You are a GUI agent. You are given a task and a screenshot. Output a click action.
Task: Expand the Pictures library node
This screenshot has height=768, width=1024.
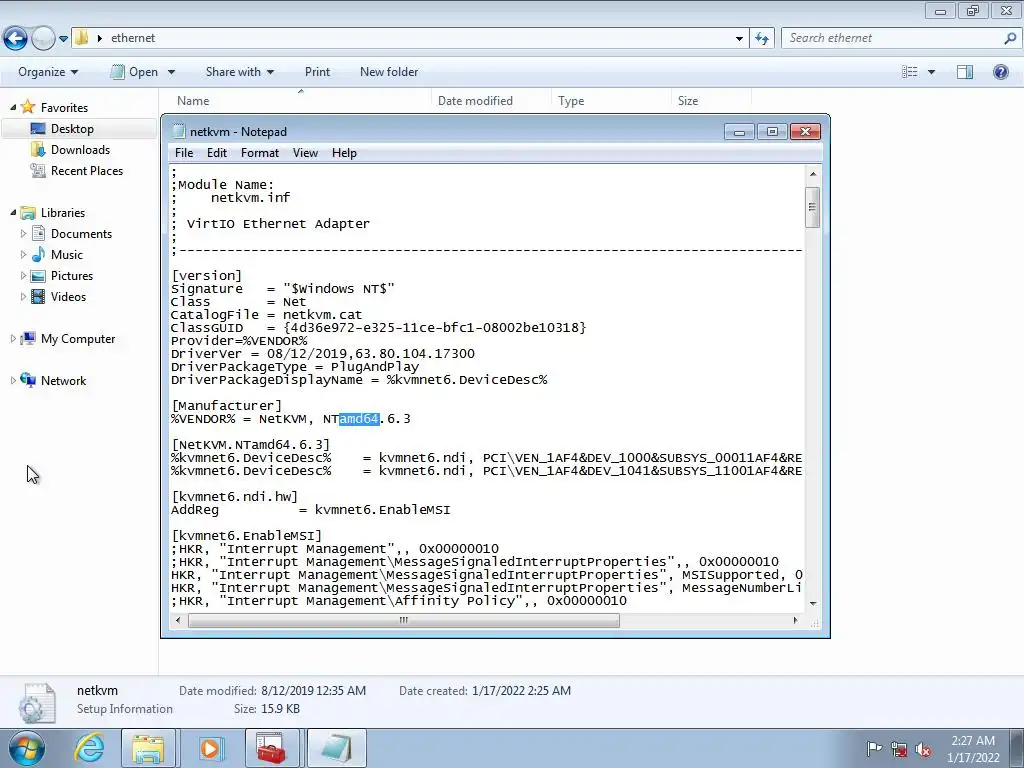(24, 275)
